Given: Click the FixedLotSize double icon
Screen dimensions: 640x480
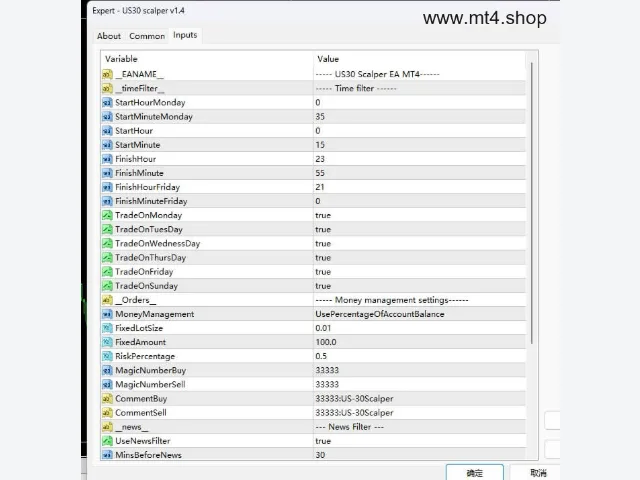Looking at the screenshot, I should [x=107, y=328].
